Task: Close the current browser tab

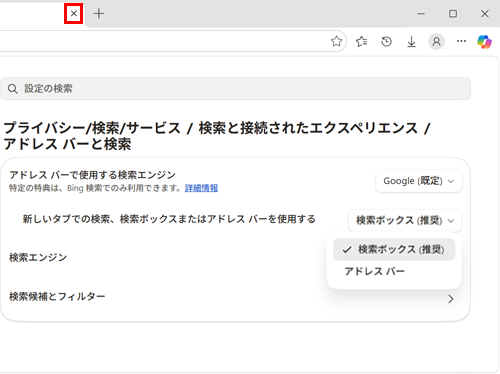Action: 74,14
